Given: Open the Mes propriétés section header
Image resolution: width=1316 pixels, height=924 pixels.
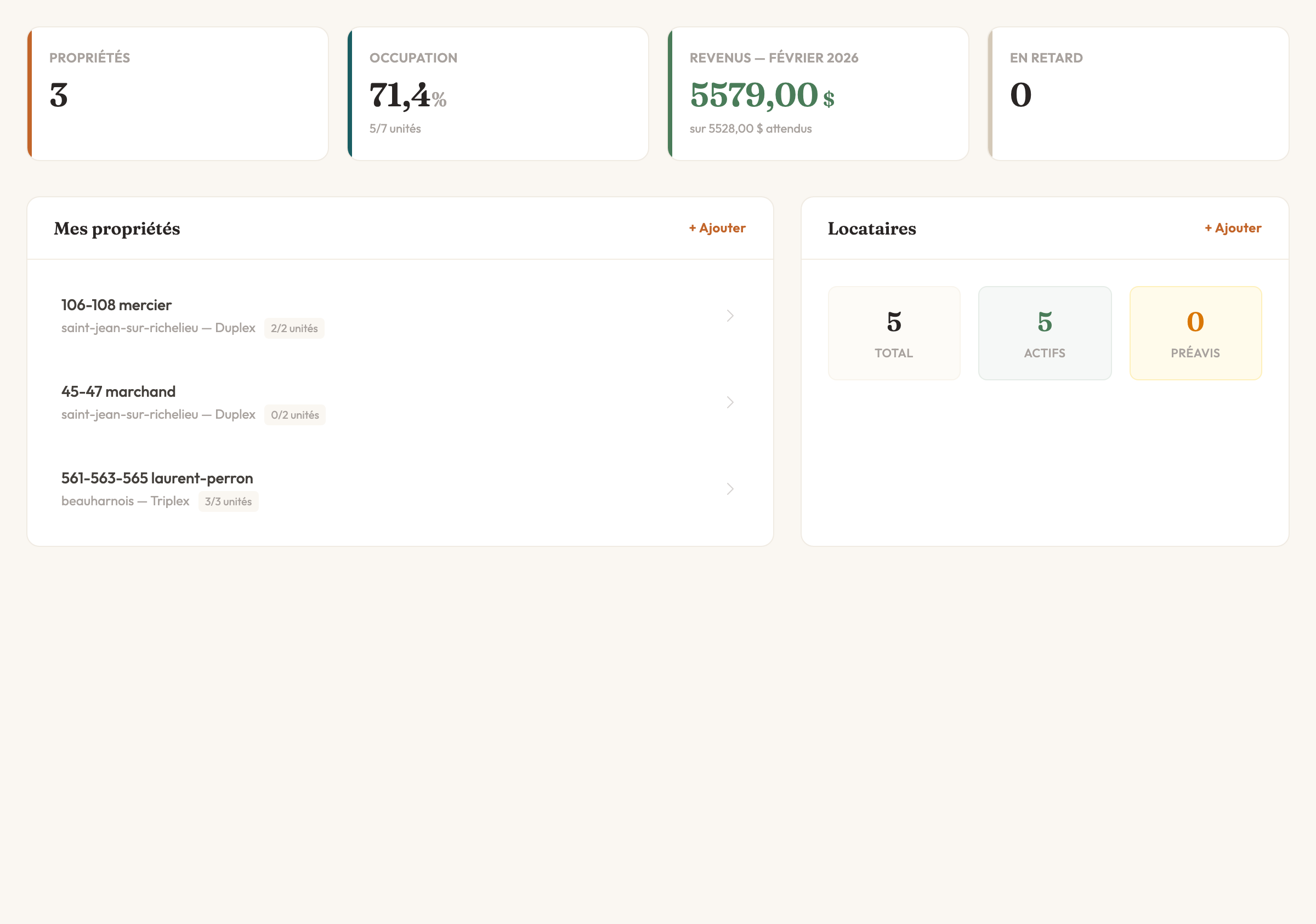Looking at the screenshot, I should point(117,228).
